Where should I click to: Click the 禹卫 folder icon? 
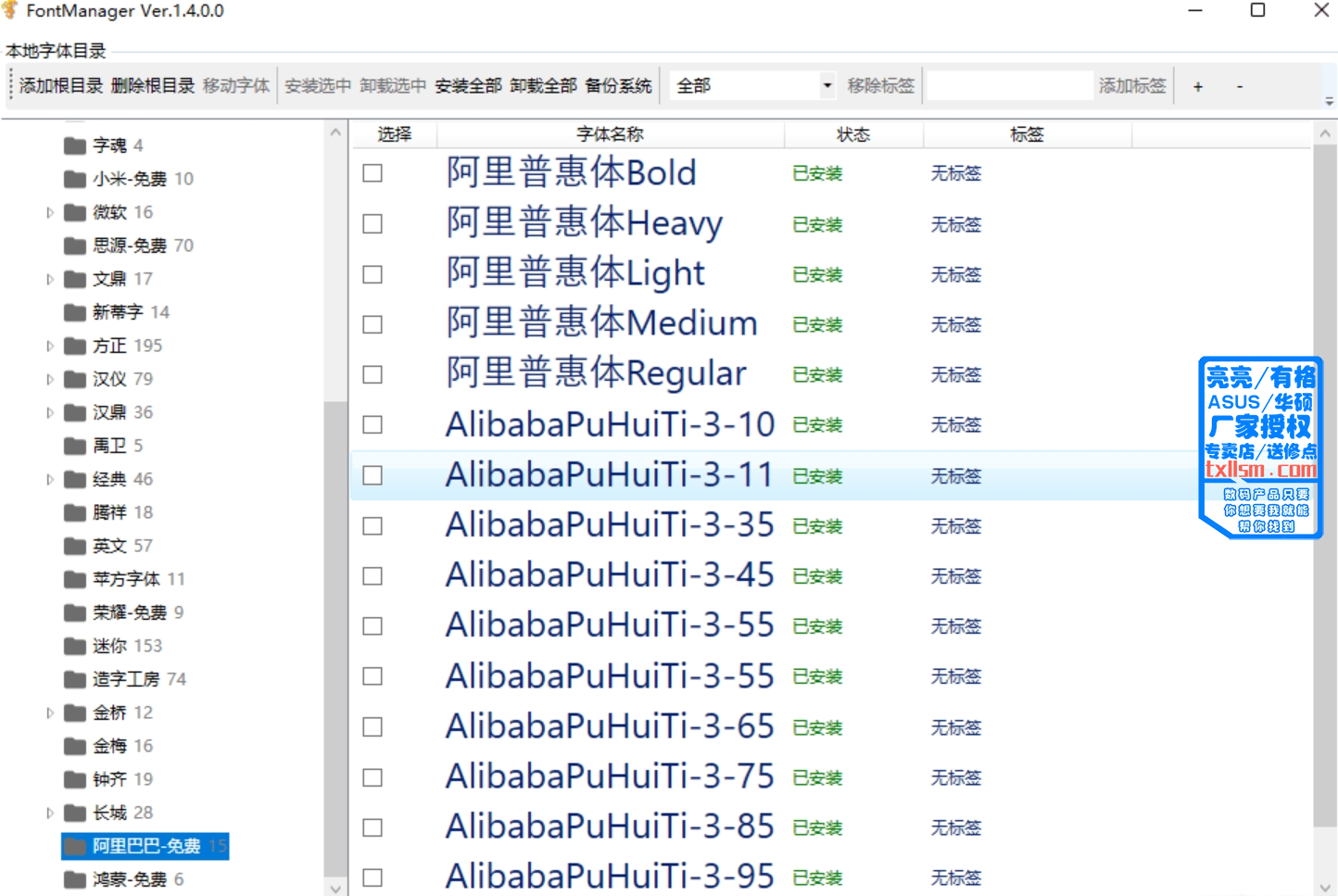[x=75, y=446]
